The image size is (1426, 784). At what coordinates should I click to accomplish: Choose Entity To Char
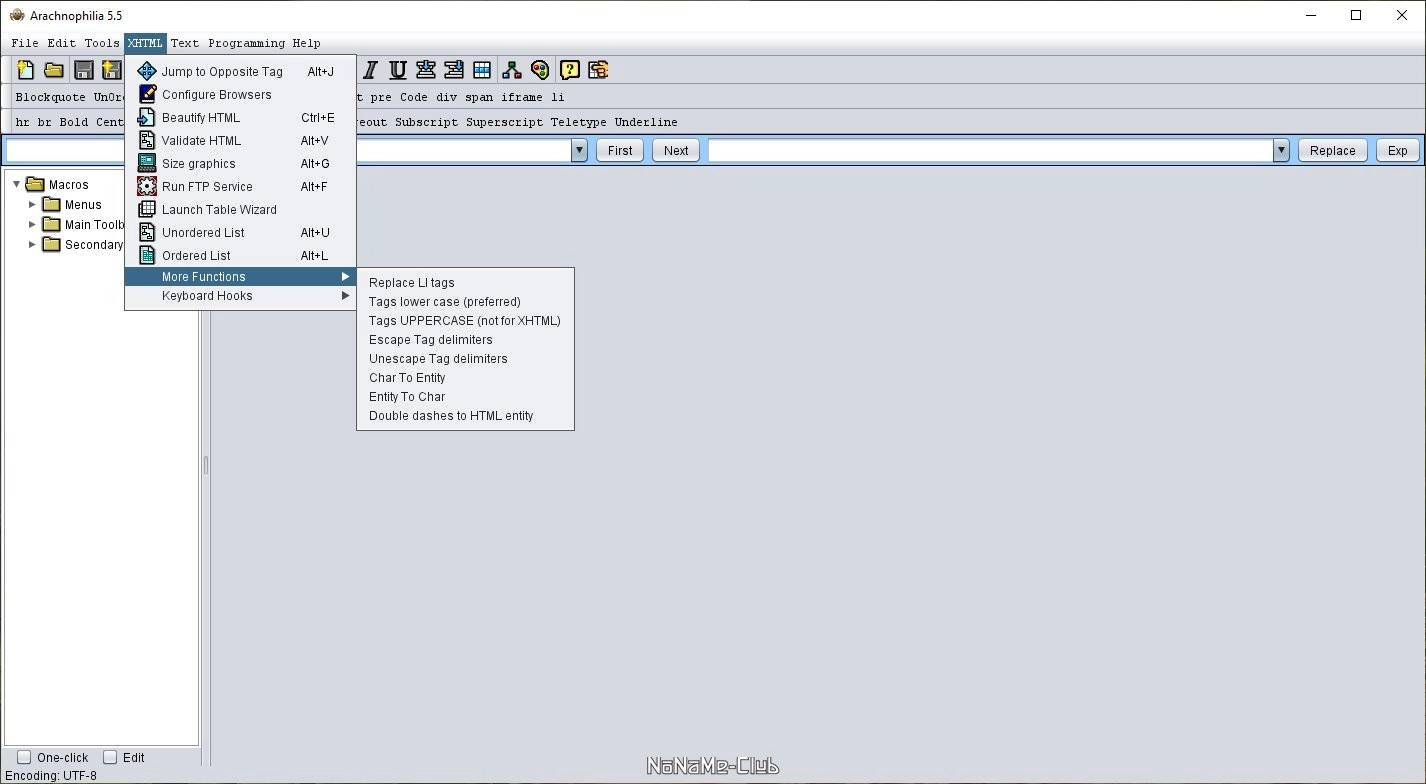[x=465, y=396]
